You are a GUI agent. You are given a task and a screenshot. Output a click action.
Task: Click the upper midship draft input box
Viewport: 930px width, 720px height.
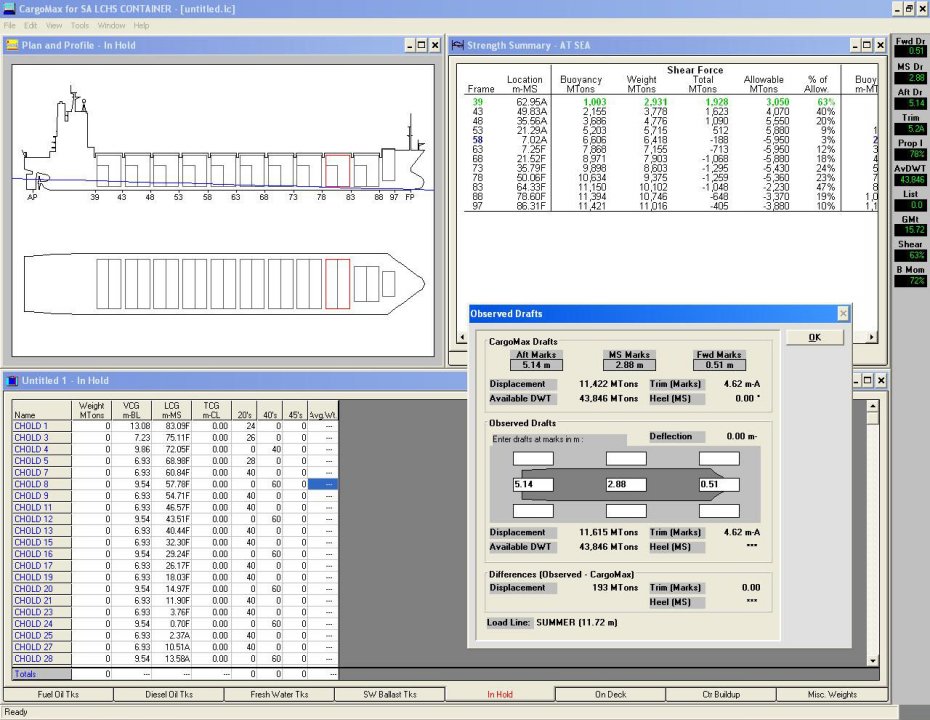(626, 458)
